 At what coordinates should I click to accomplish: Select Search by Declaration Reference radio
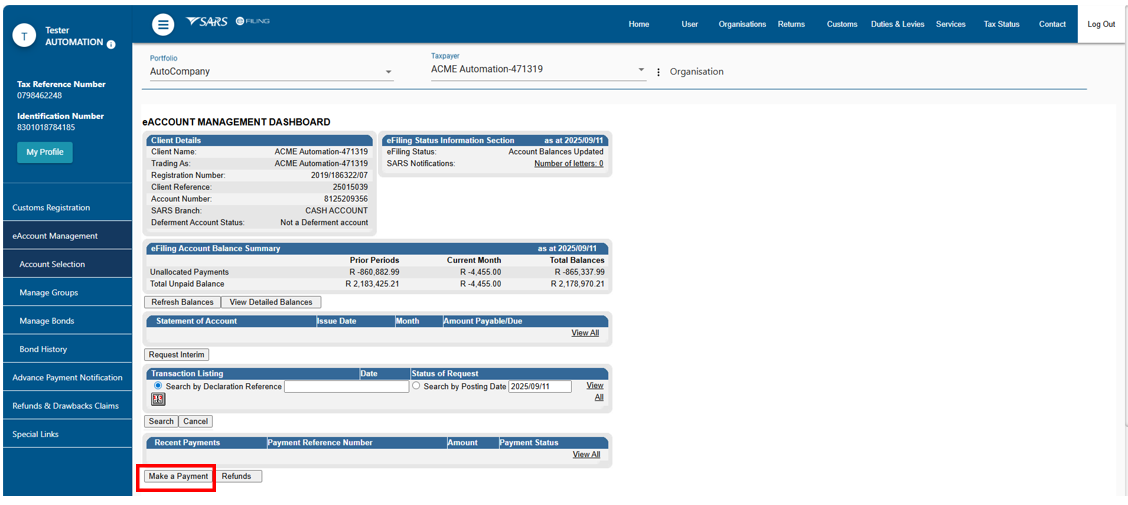point(157,386)
